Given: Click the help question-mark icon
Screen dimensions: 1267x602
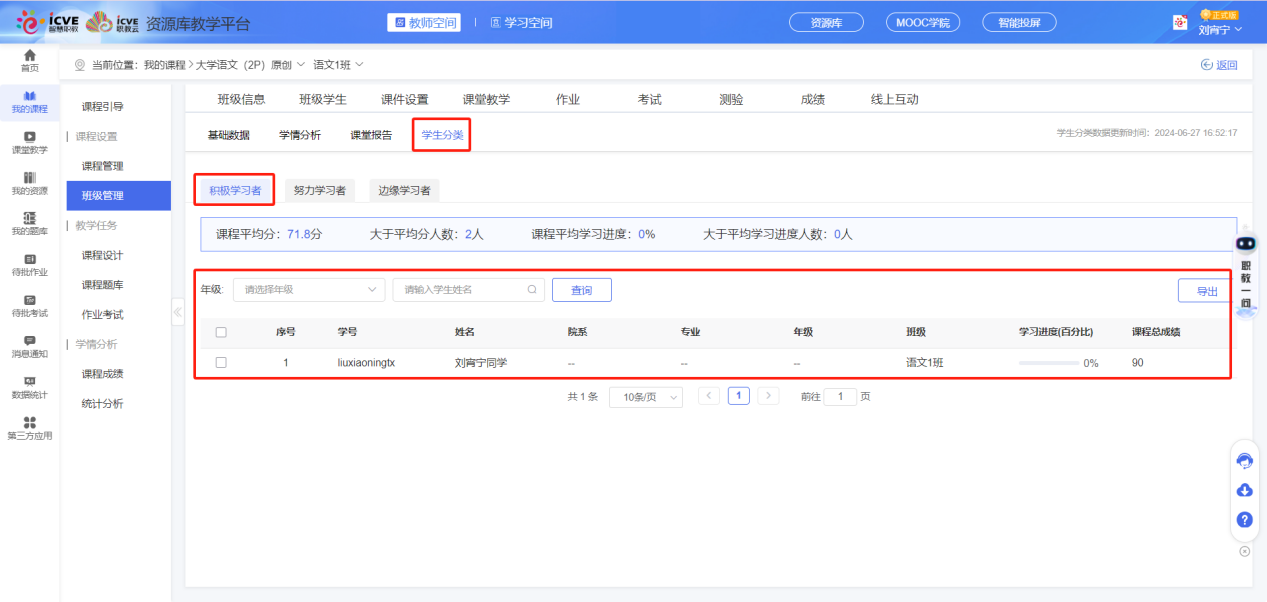Looking at the screenshot, I should (x=1243, y=519).
